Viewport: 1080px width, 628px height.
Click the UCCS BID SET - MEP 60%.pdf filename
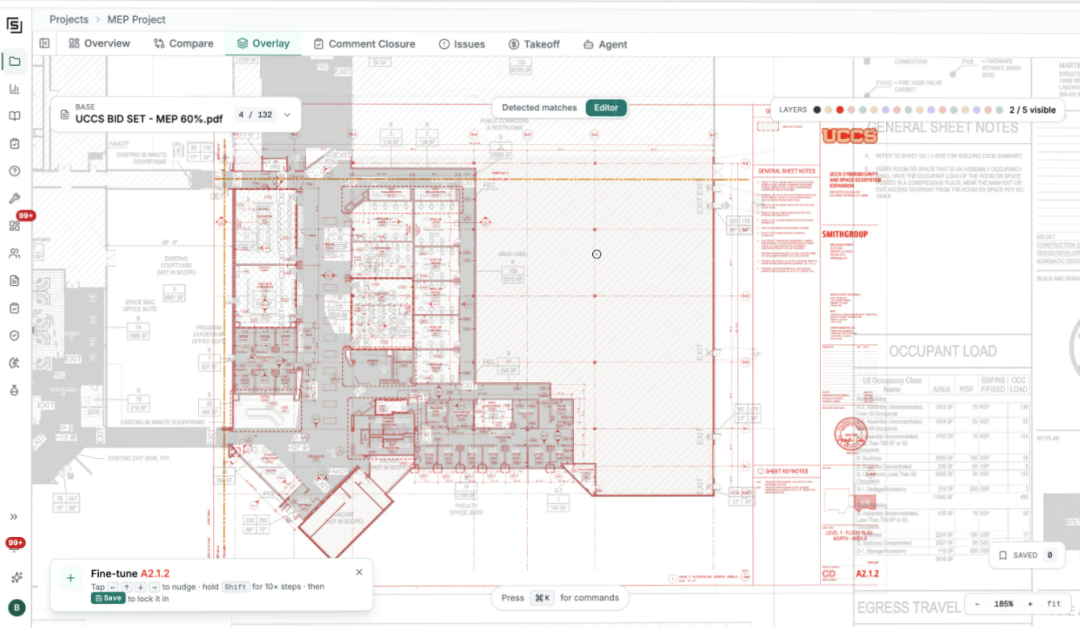coord(149,119)
